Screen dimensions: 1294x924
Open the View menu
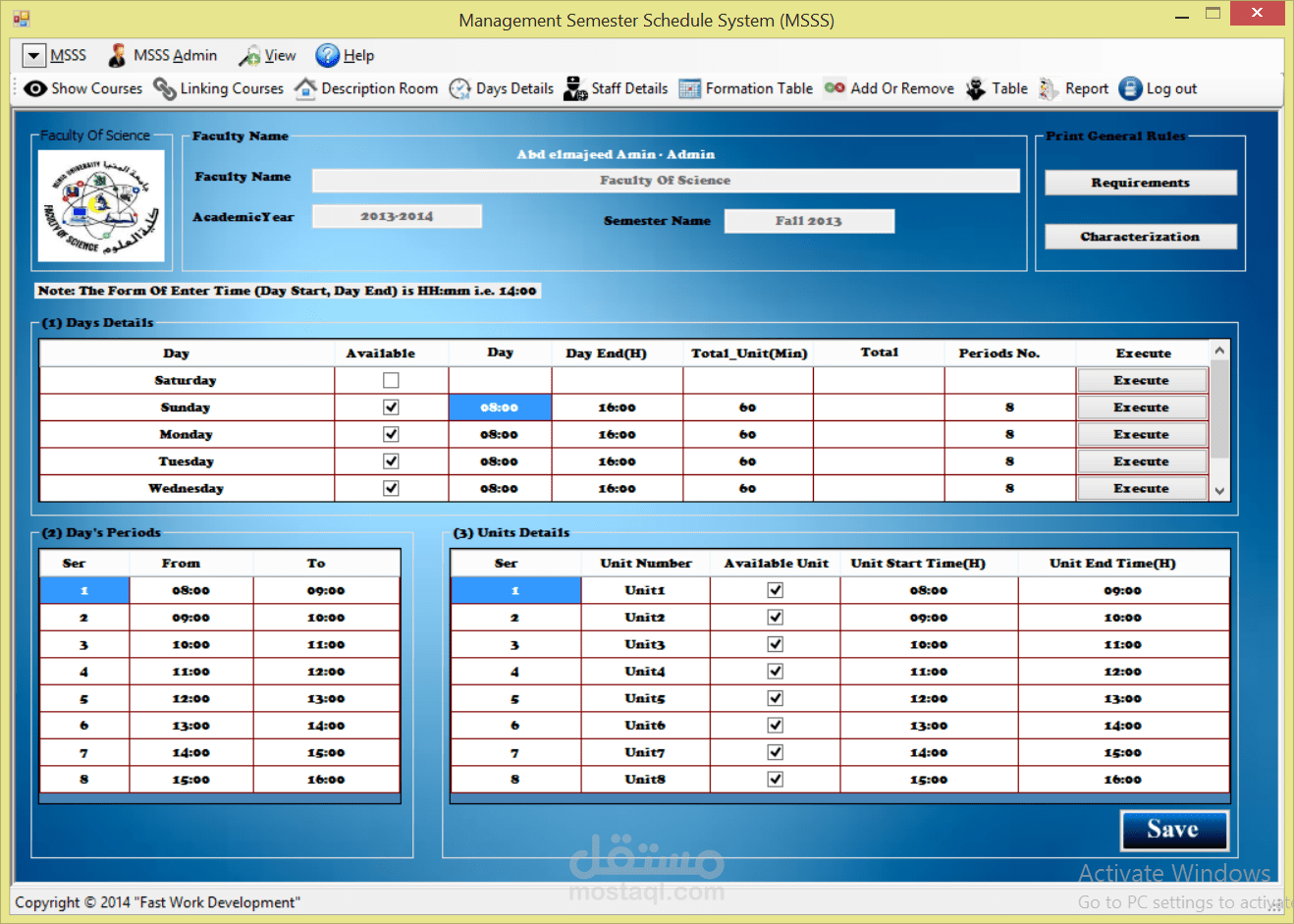(280, 56)
